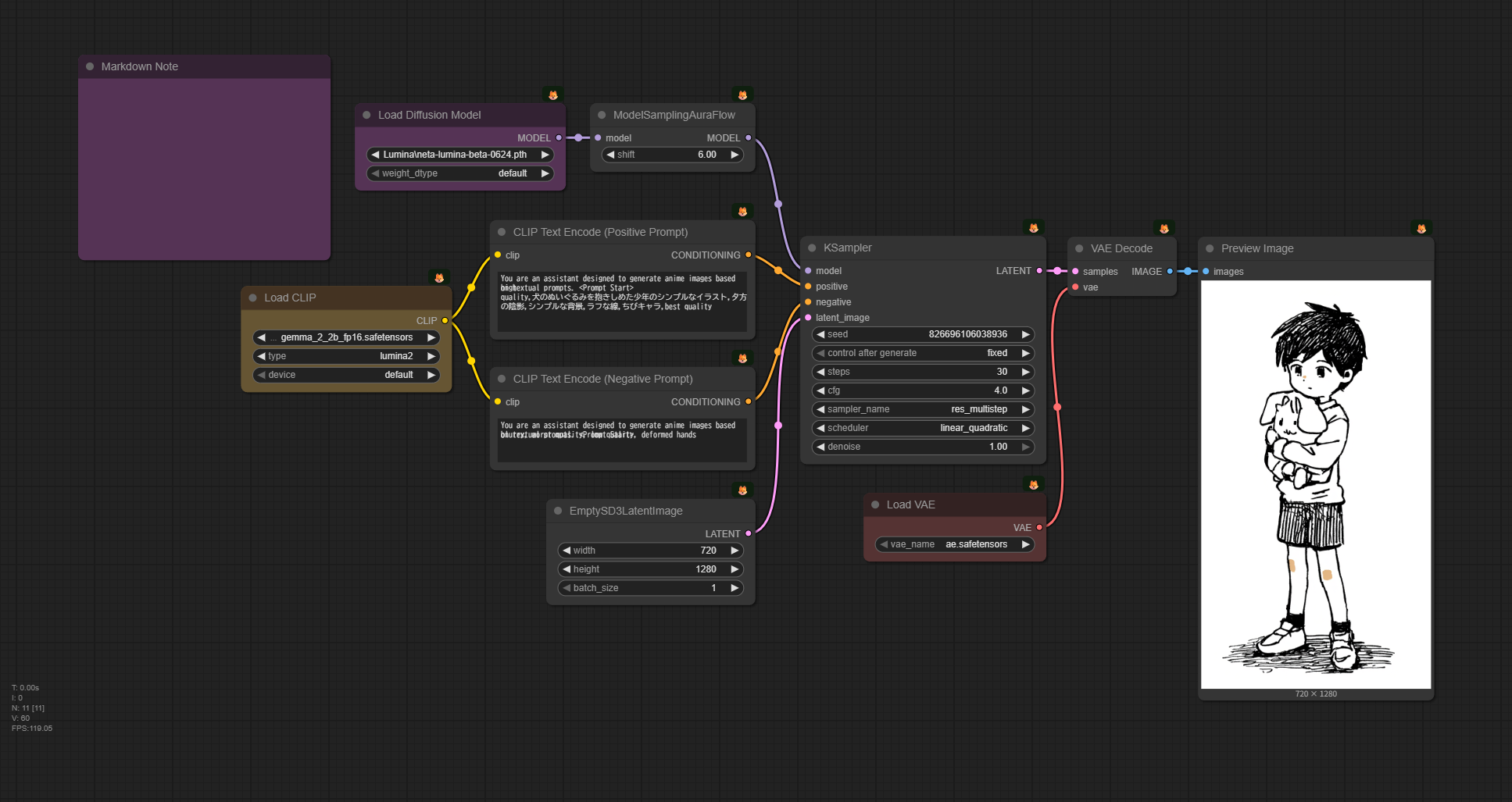Click the generated boy illustration preview
The image size is (1512, 802).
1316,484
